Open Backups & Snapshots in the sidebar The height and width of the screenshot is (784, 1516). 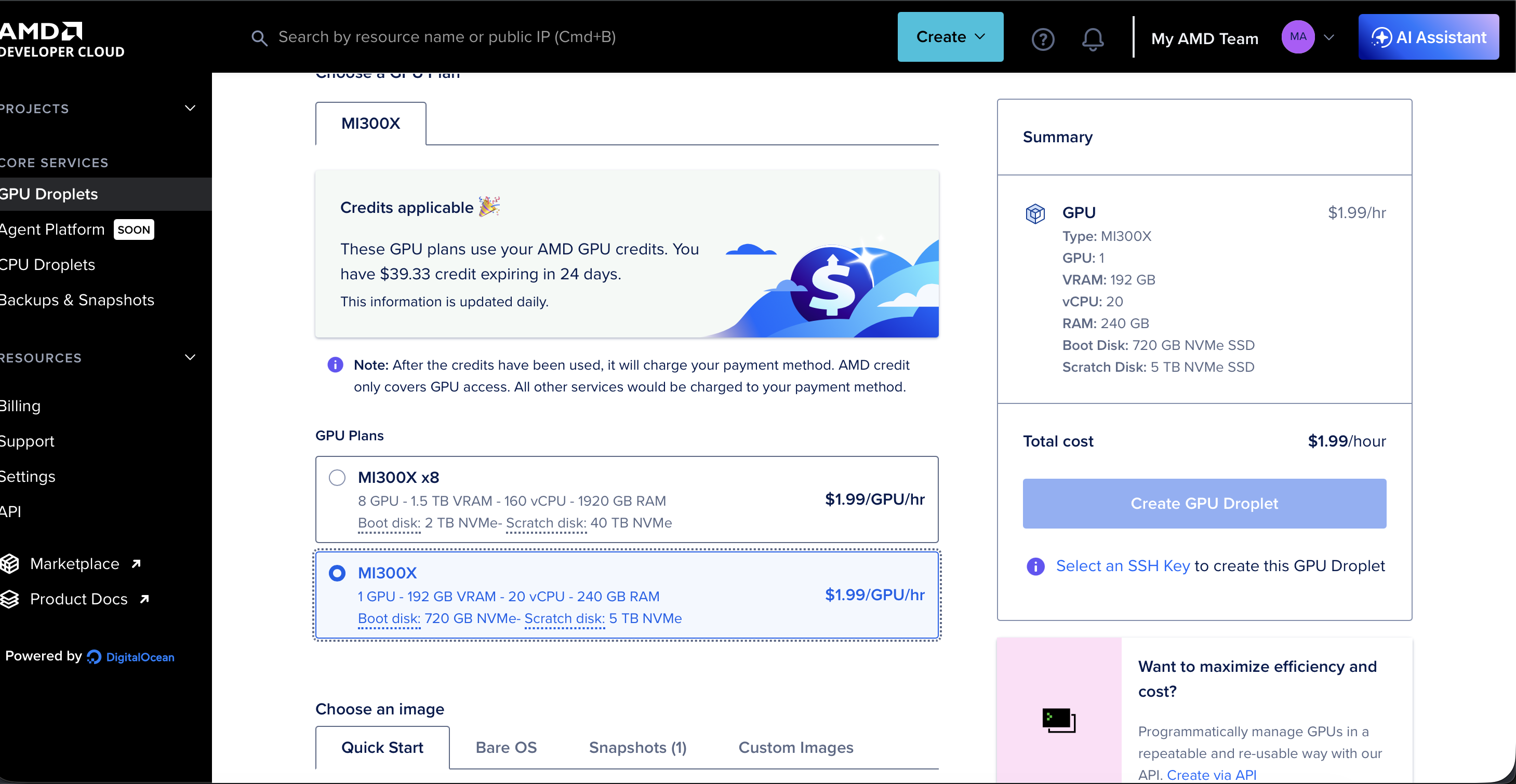(77, 300)
